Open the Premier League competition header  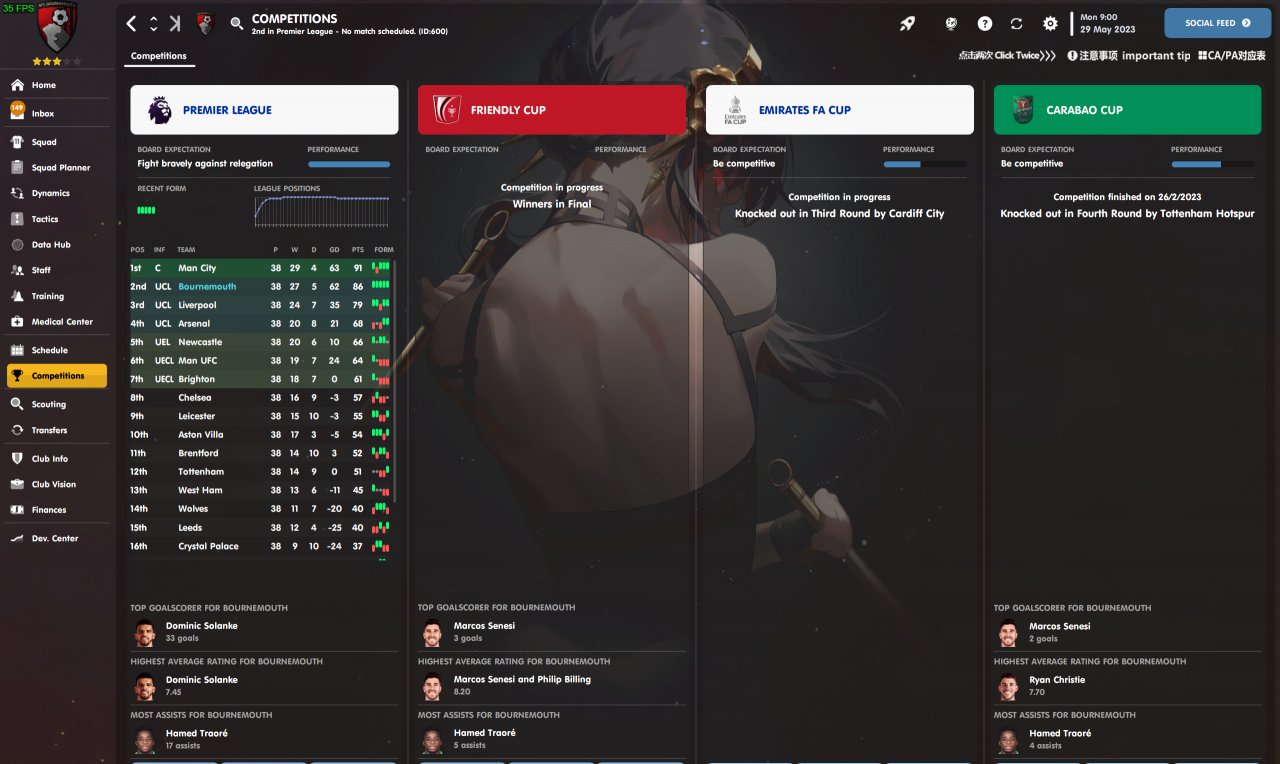pyautogui.click(x=264, y=110)
